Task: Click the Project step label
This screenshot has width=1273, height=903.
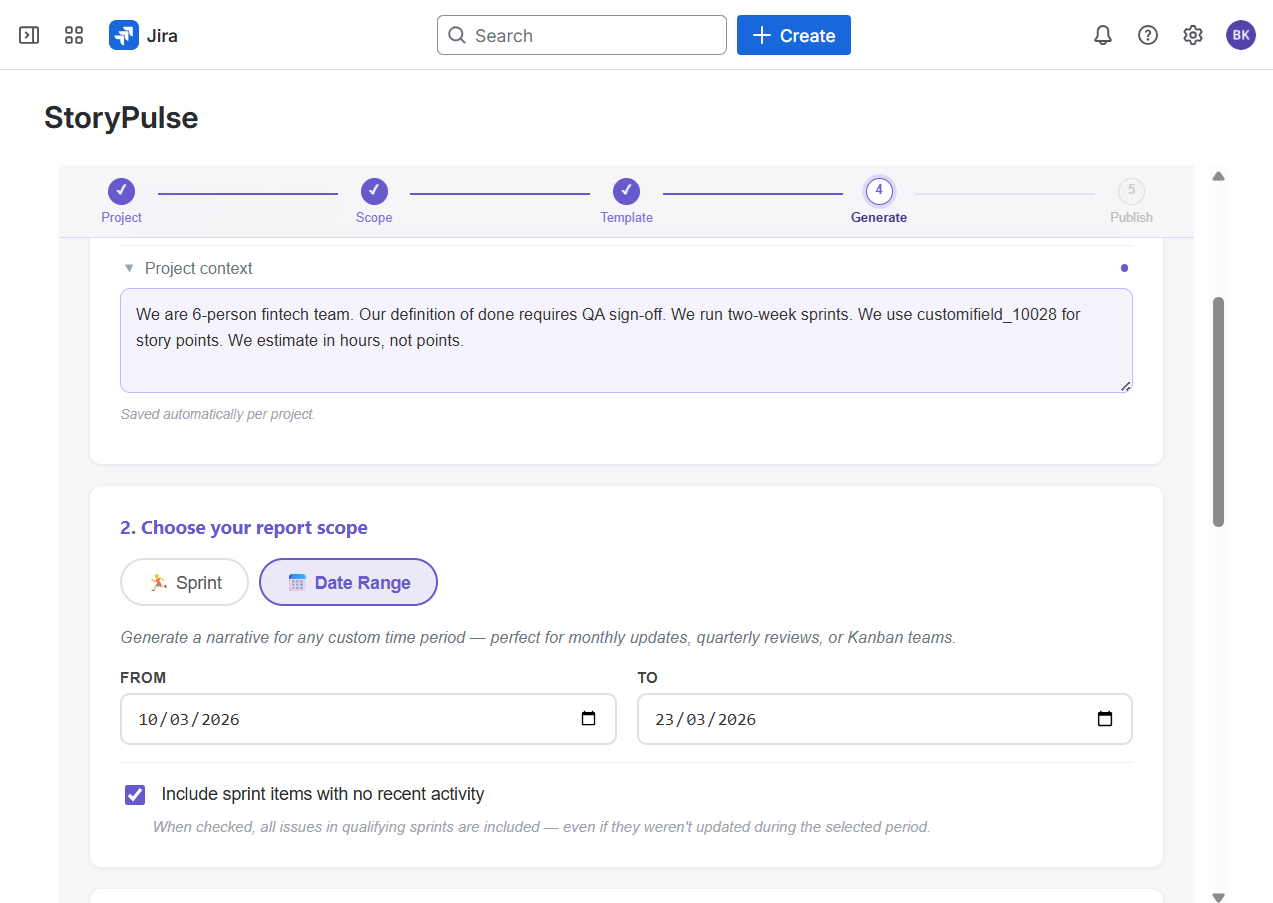Action: pyautogui.click(x=121, y=217)
